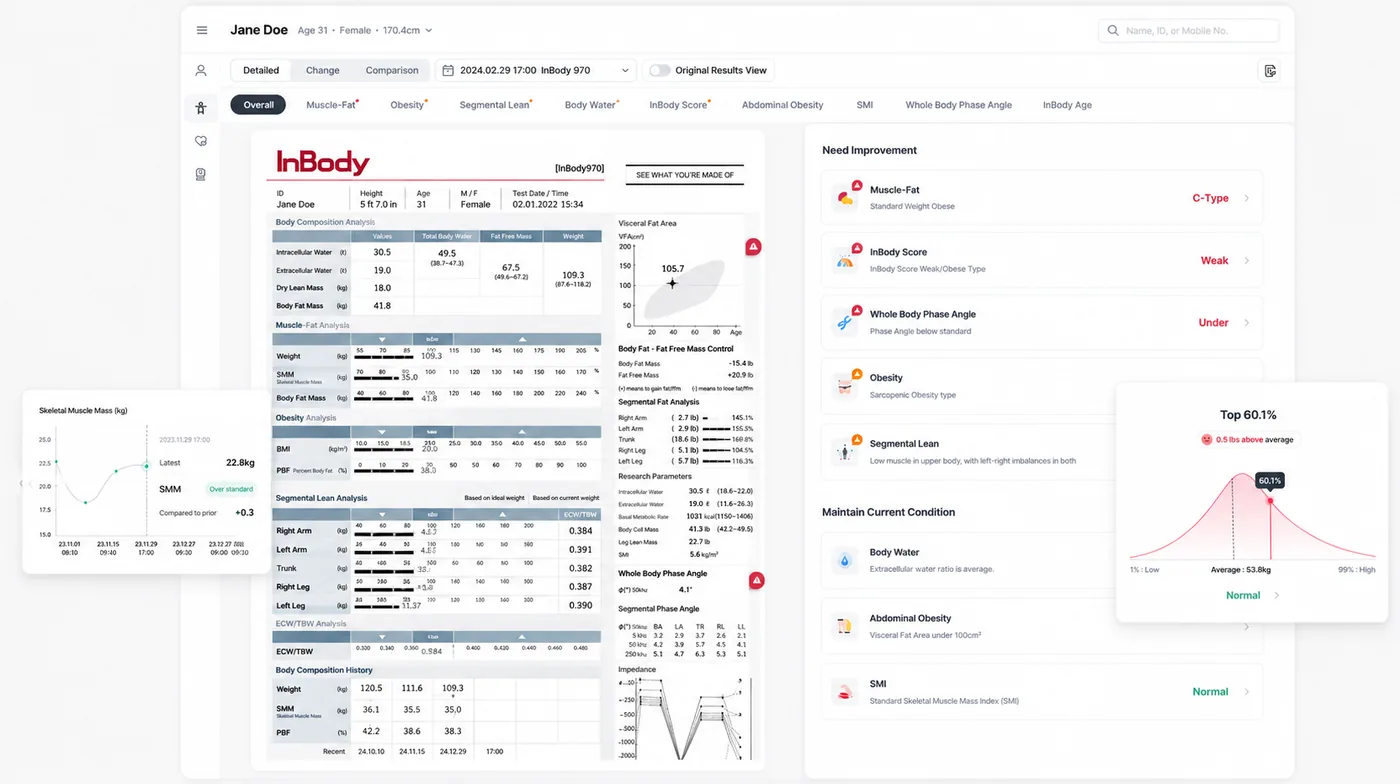
Task: Click the "Extracellular water ratio is average." text
Action: (x=931, y=569)
